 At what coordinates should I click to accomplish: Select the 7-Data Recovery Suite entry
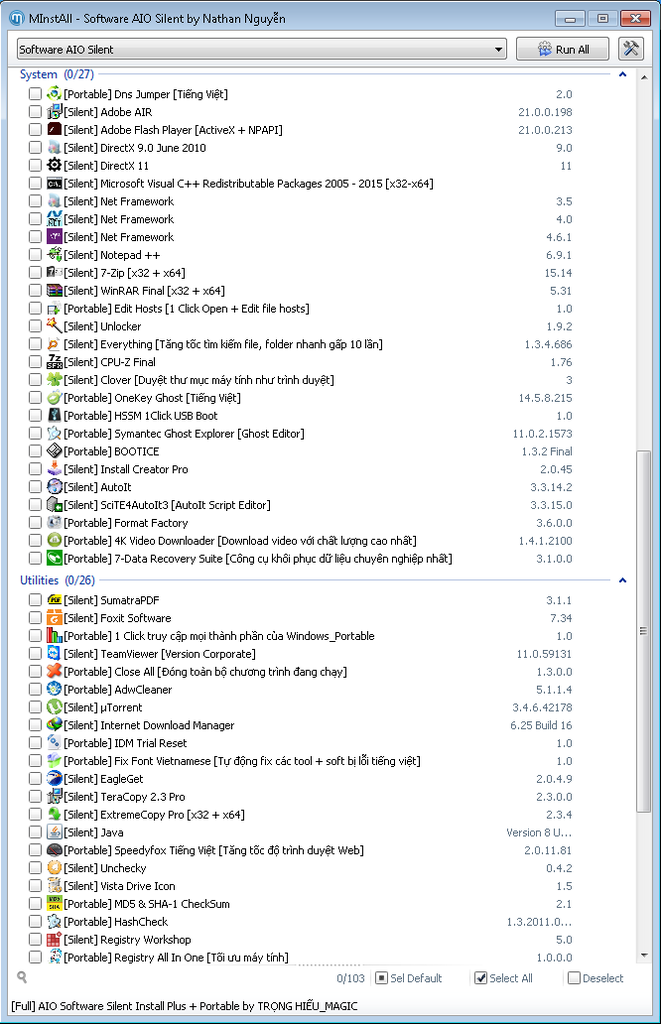pyautogui.click(x=300, y=558)
